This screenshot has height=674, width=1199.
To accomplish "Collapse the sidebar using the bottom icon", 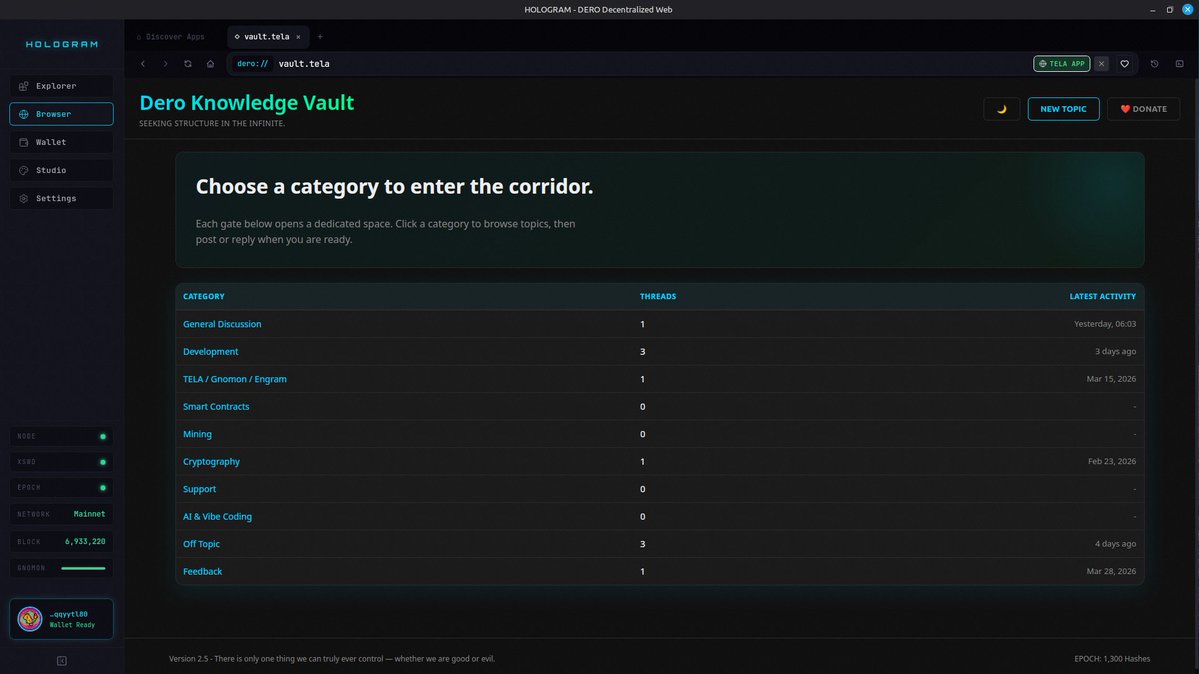I will pyautogui.click(x=61, y=660).
